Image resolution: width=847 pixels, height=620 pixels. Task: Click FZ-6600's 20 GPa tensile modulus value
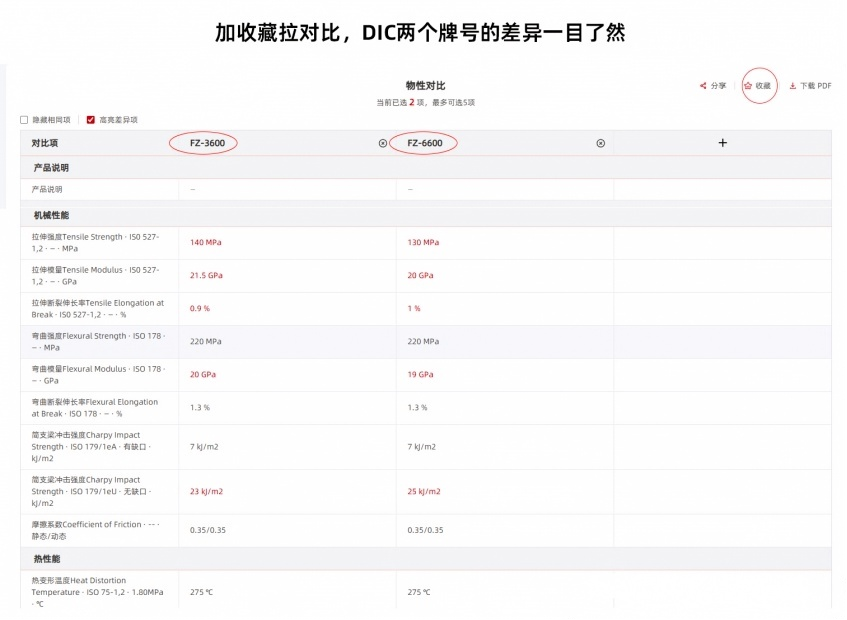(x=420, y=275)
